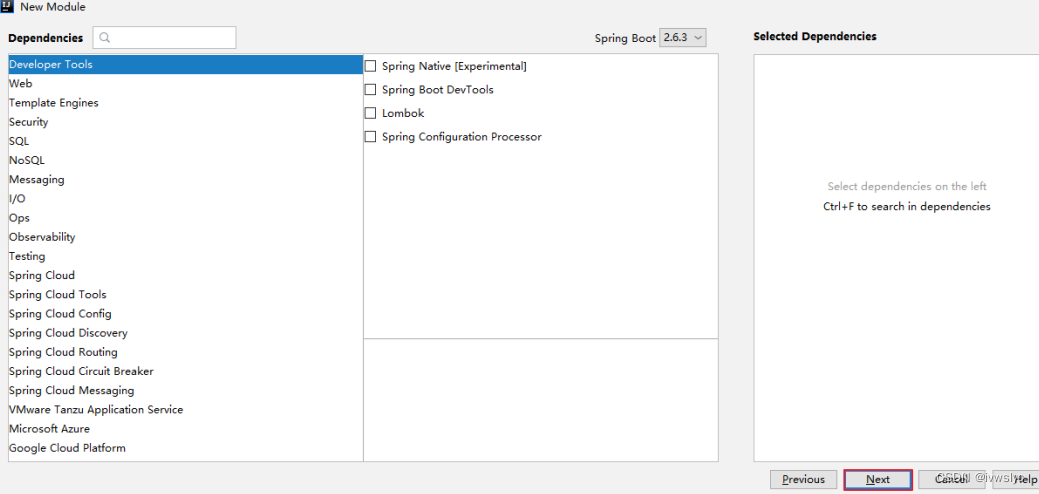Screen dimensions: 1039x494
Task: Select the SQL category
Action: tap(186, 142)
